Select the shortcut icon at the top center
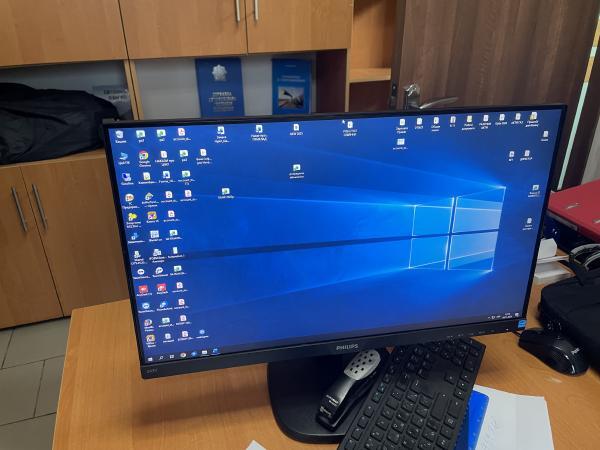The image size is (600, 450). (349, 127)
